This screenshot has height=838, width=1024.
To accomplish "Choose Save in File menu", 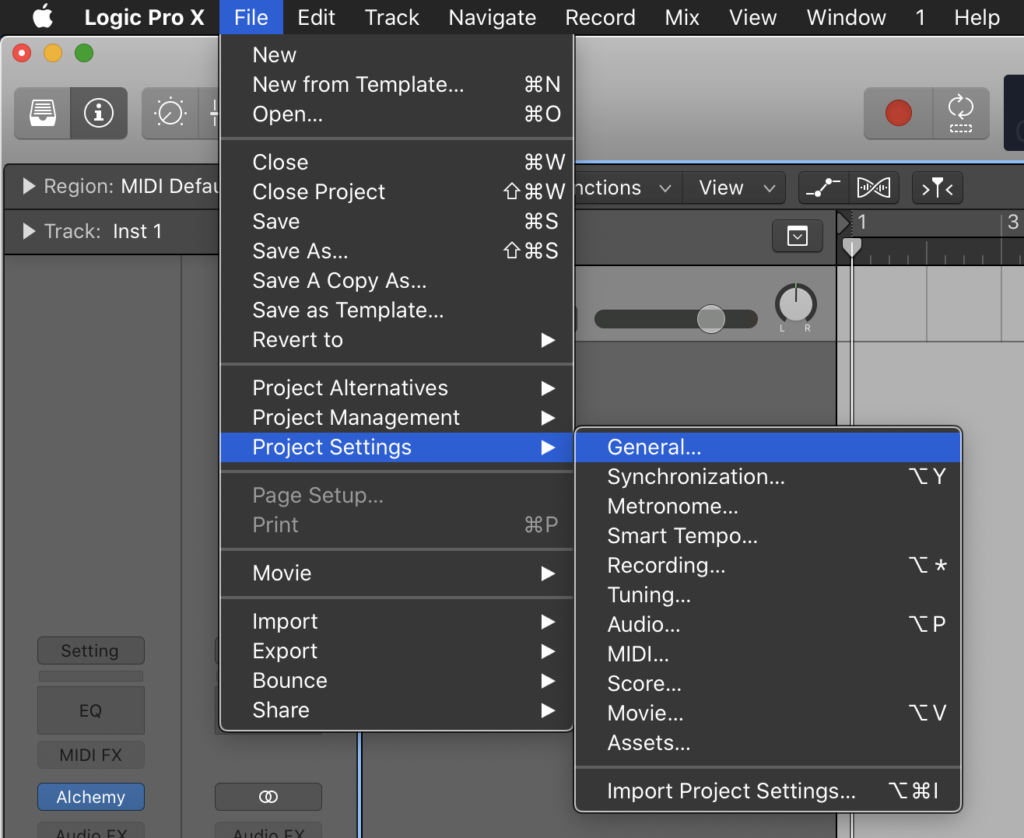I will tap(397, 221).
